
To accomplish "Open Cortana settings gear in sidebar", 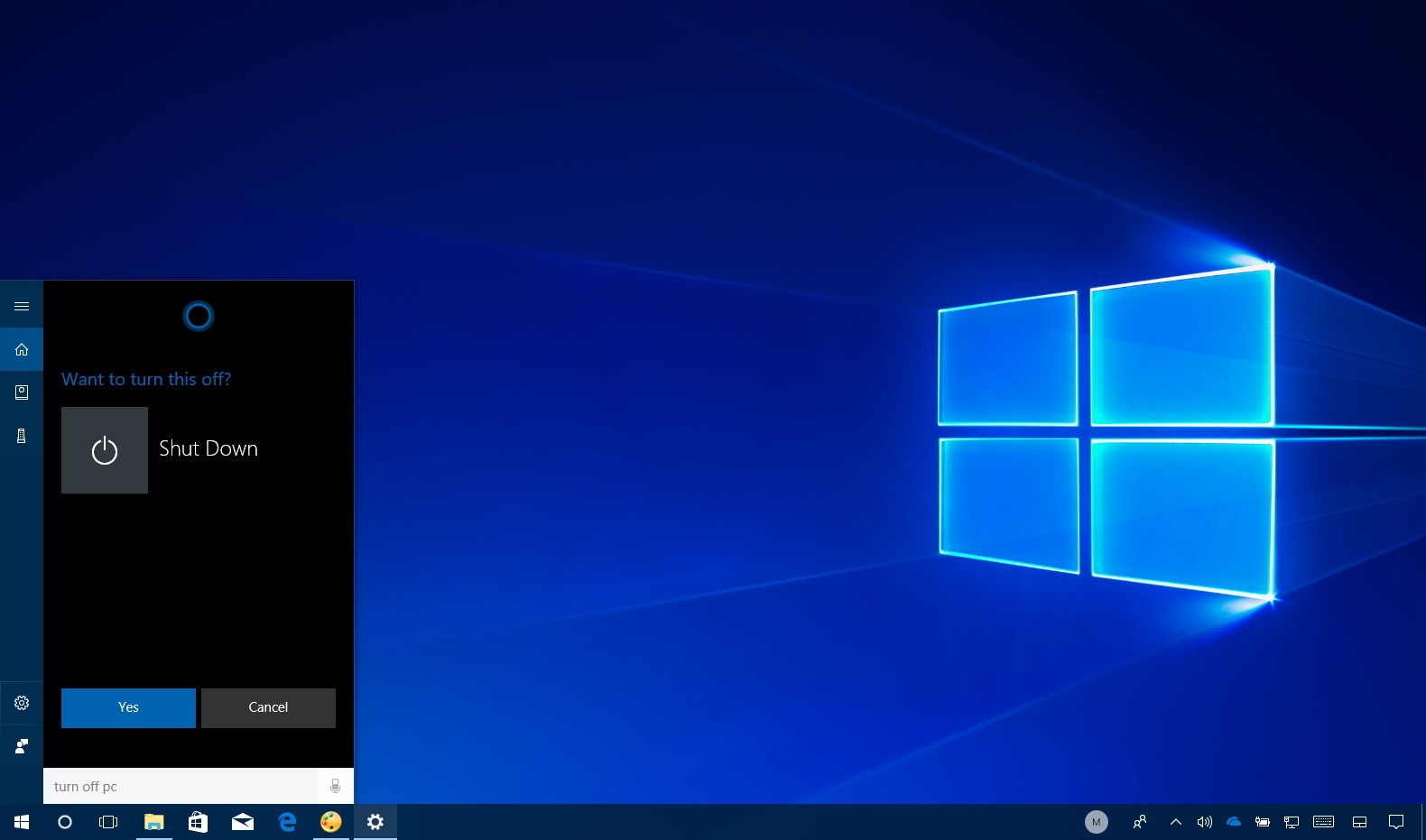I will click(22, 703).
